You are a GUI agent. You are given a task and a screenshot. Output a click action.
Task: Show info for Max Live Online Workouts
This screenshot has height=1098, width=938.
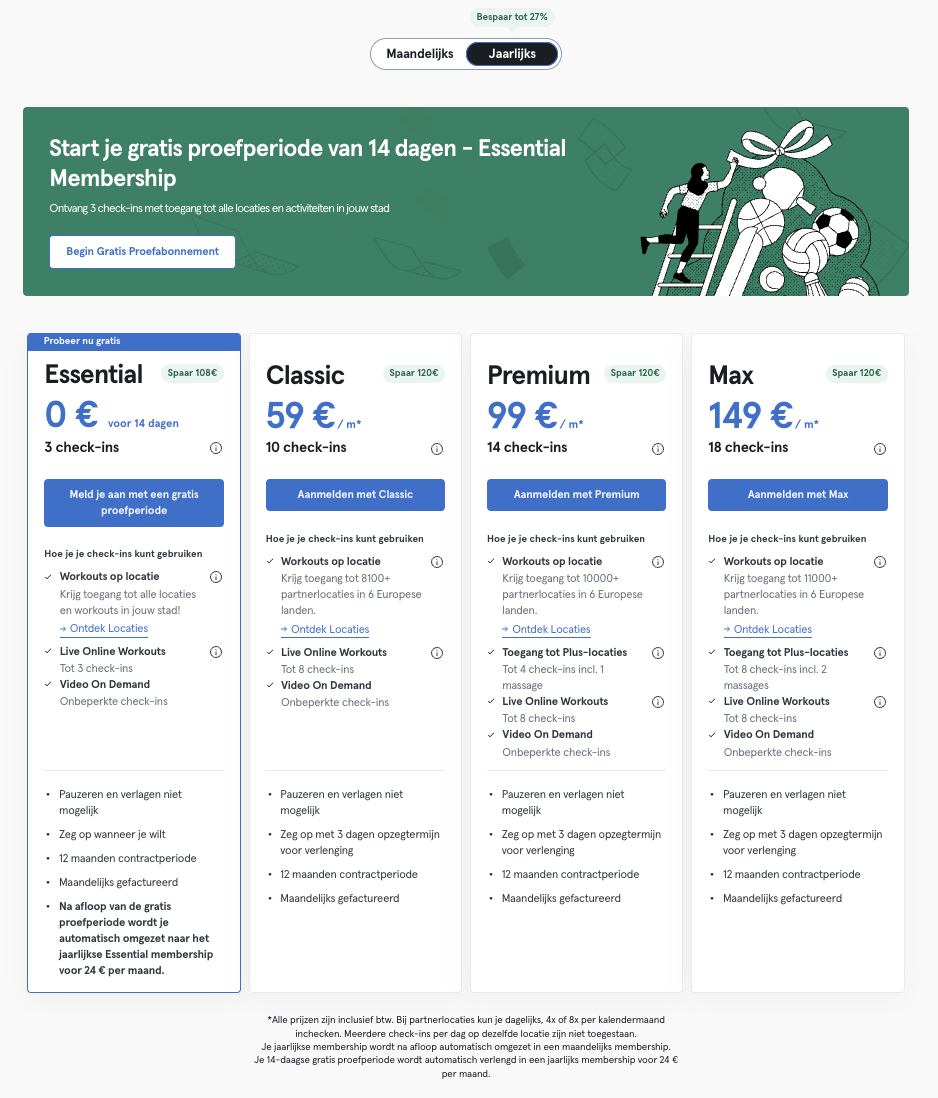pos(880,702)
